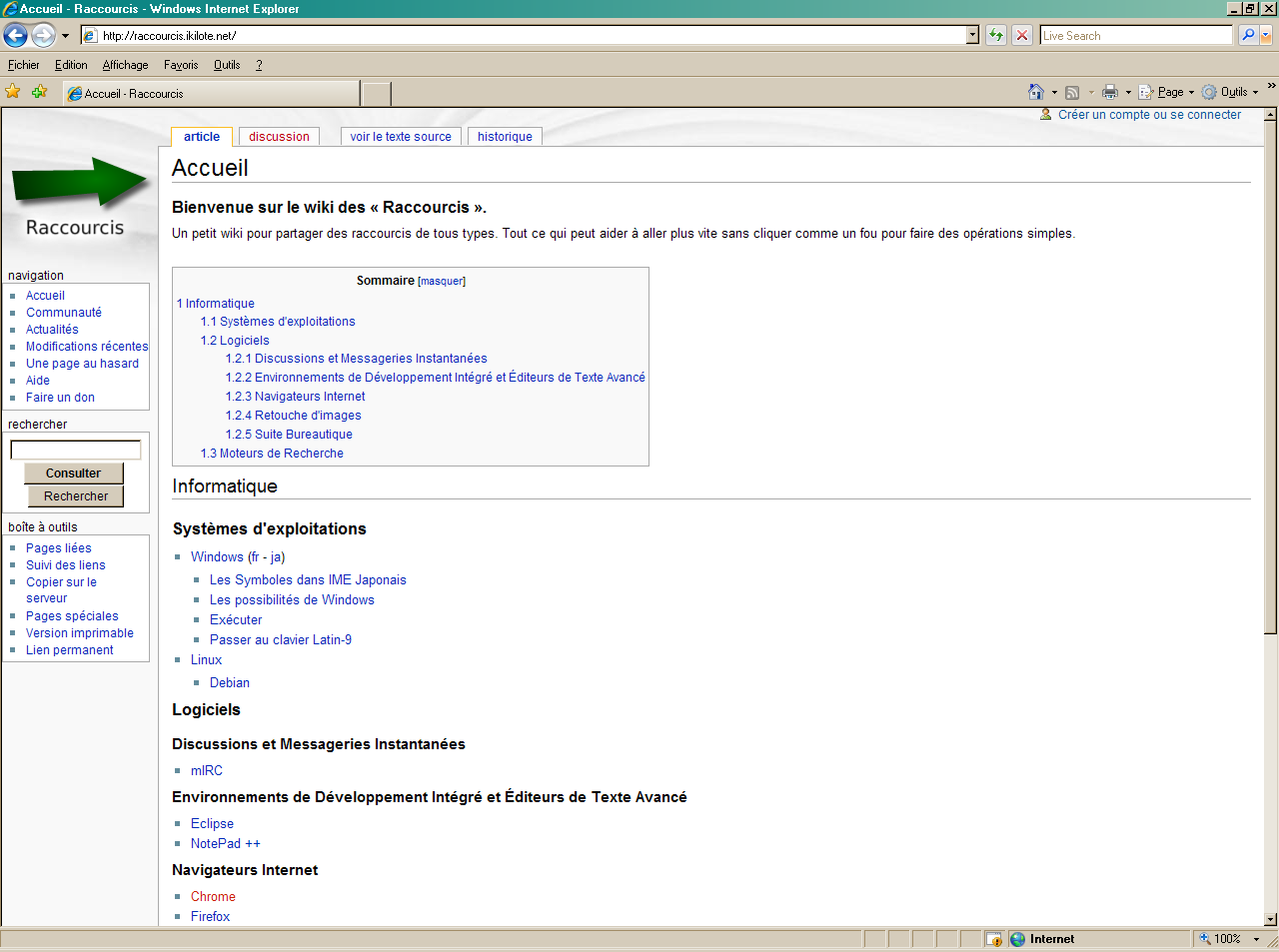The height and width of the screenshot is (952, 1279).
Task: Click the Rechercher button
Action: pos(74,496)
